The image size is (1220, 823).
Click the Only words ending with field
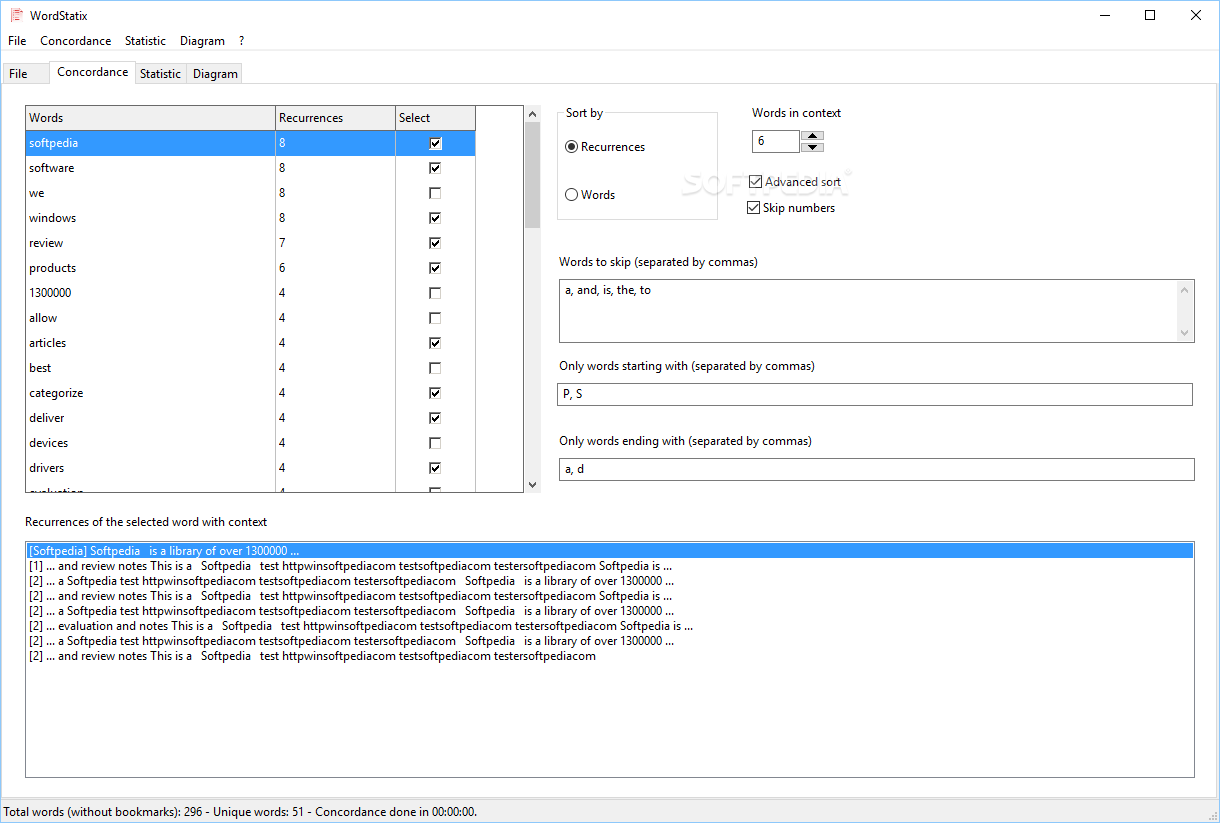(x=875, y=469)
